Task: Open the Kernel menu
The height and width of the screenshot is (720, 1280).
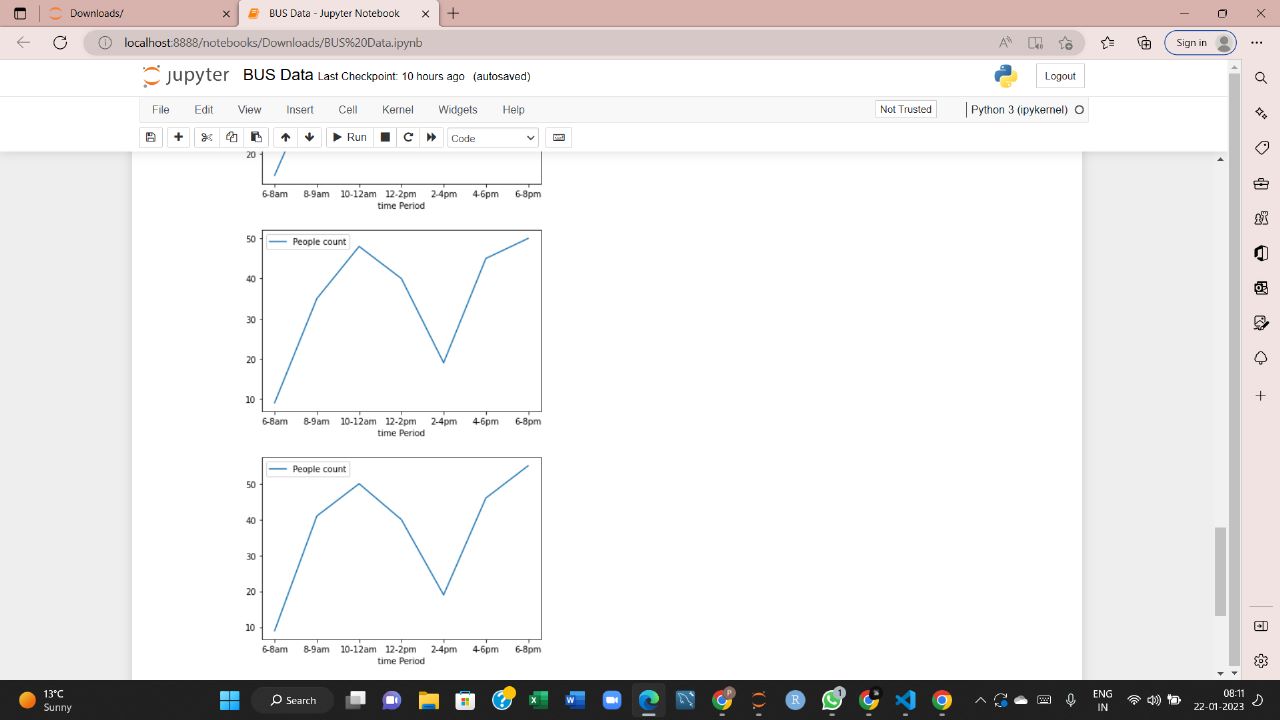Action: (398, 110)
